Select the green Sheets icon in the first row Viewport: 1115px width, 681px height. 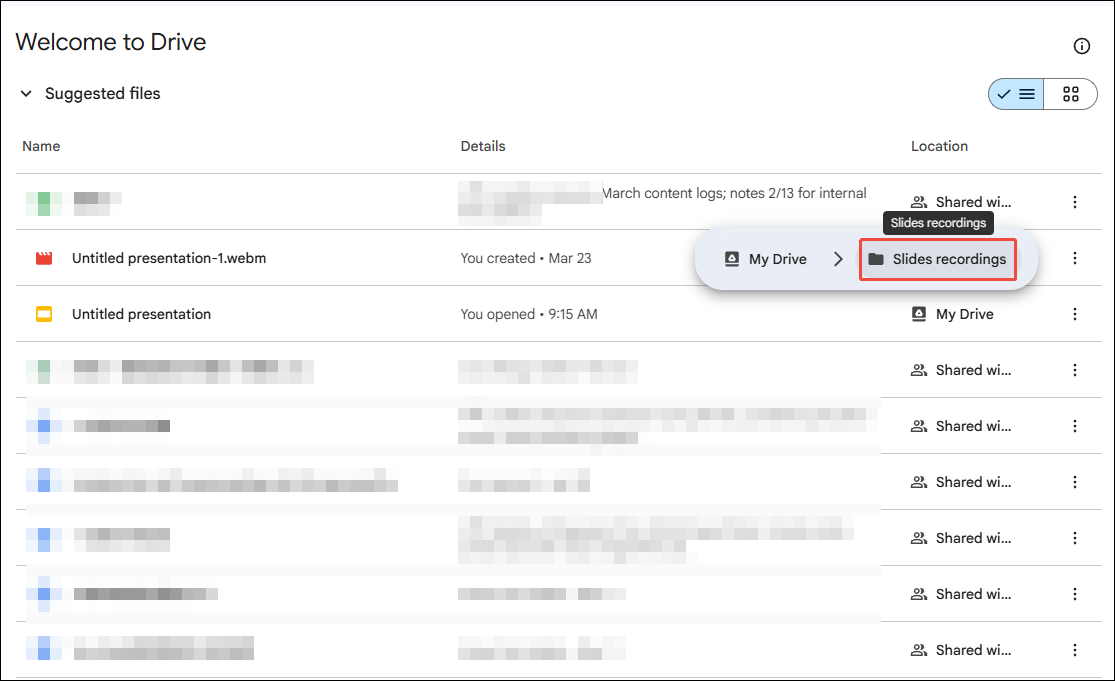(x=42, y=201)
